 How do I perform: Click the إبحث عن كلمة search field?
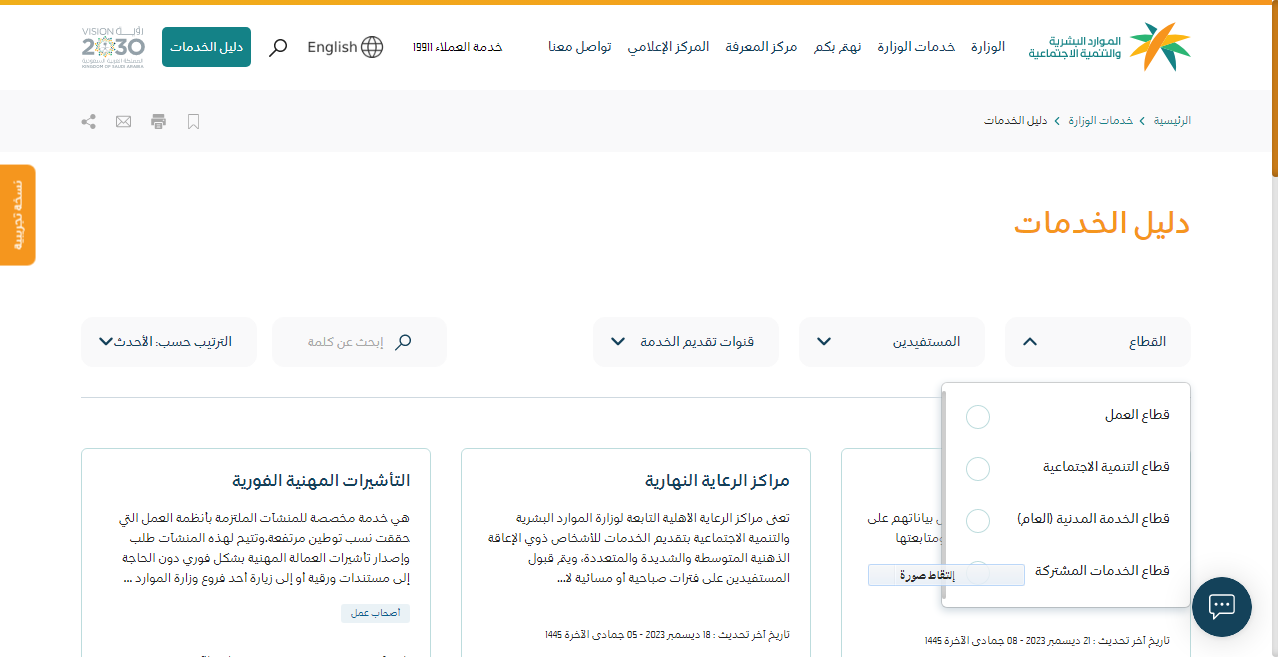[359, 342]
